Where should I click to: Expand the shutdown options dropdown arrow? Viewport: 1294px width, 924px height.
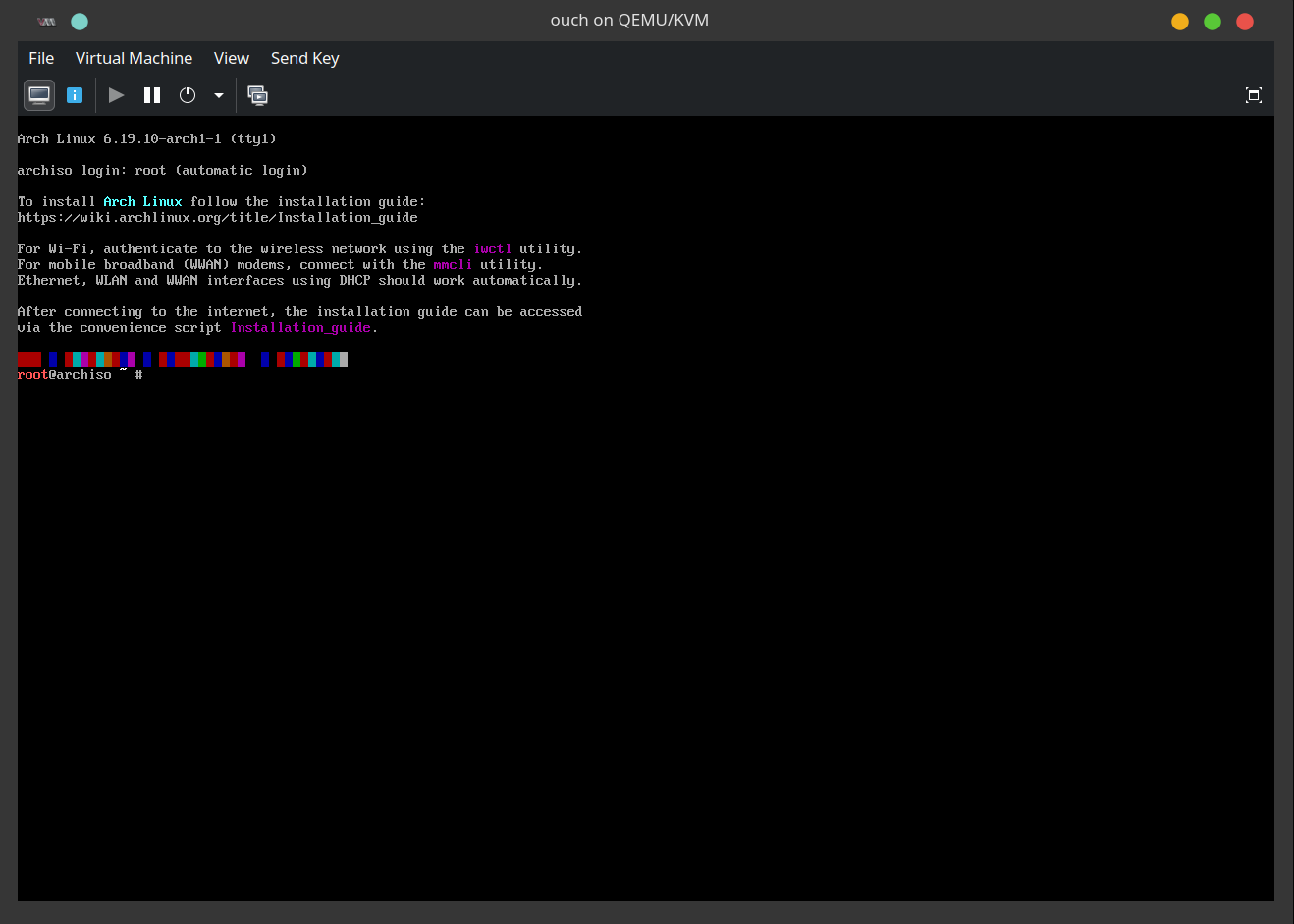pos(219,95)
